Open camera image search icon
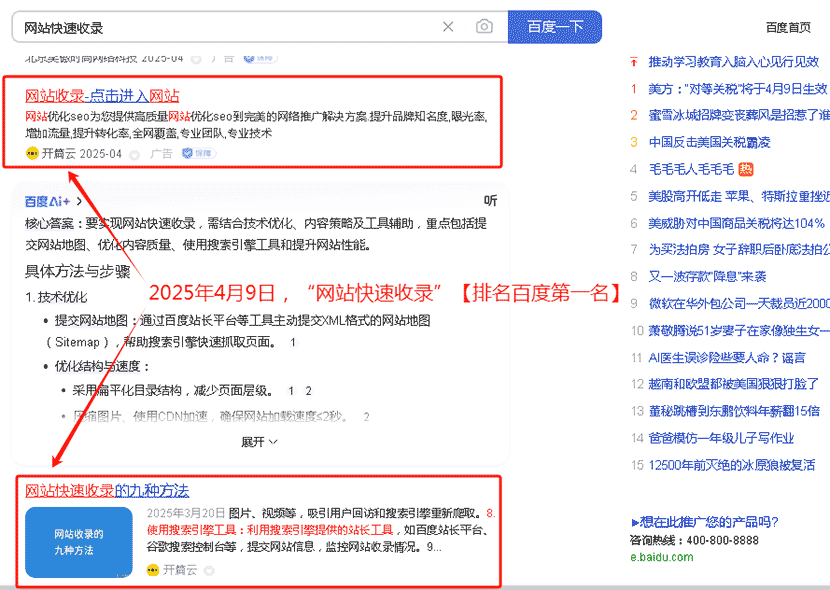Screen dimensions: 830x590 pyautogui.click(x=484, y=27)
